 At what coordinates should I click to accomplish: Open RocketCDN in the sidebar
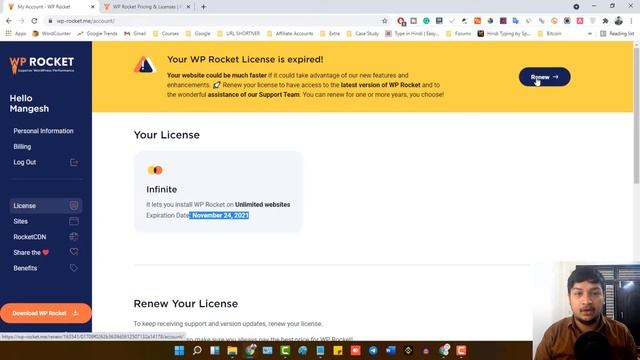point(29,237)
